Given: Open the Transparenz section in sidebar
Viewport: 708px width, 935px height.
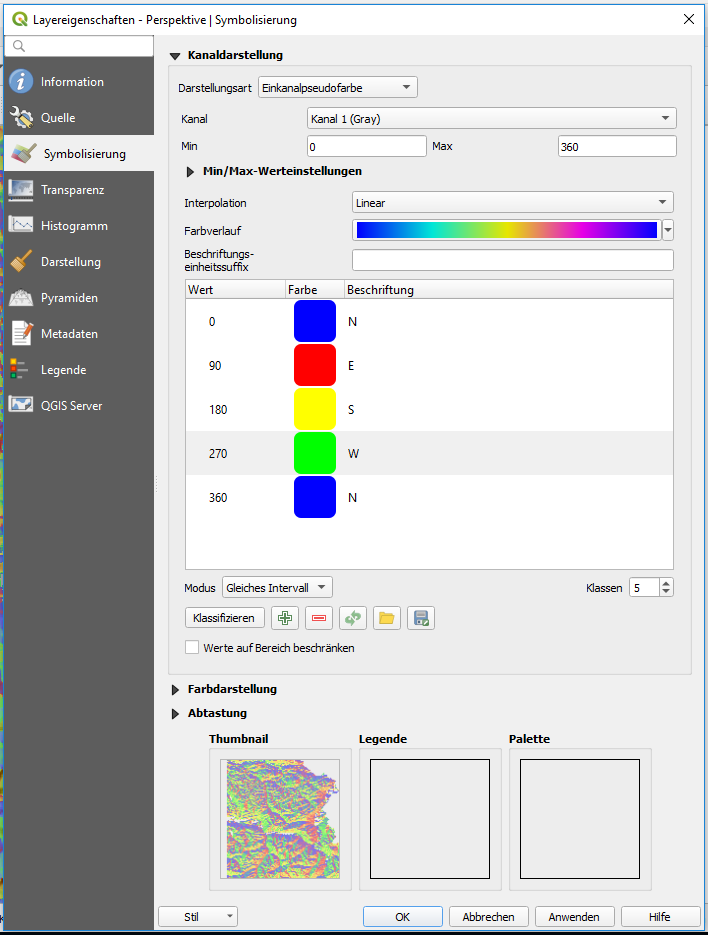Looking at the screenshot, I should 72,190.
